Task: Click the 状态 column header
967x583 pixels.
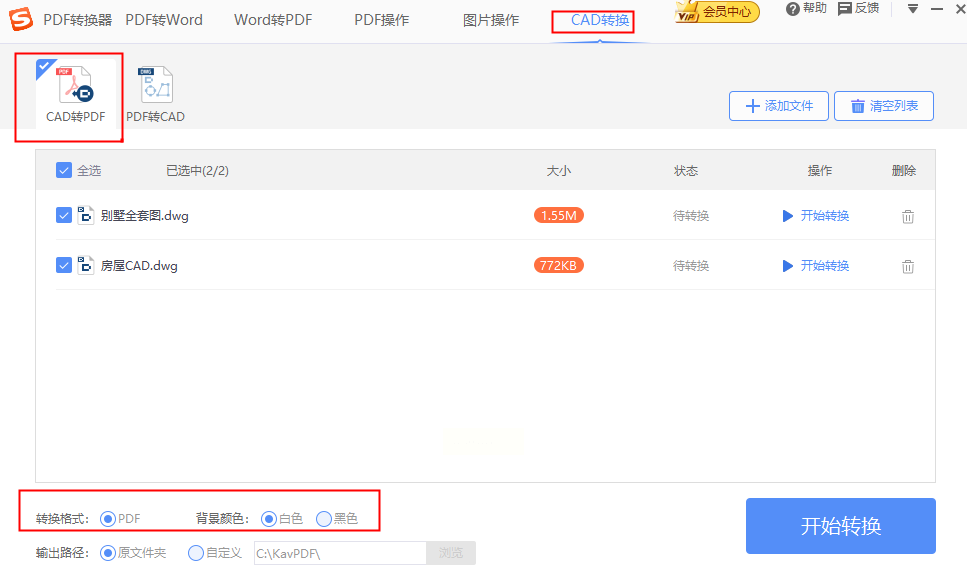Action: [x=686, y=170]
